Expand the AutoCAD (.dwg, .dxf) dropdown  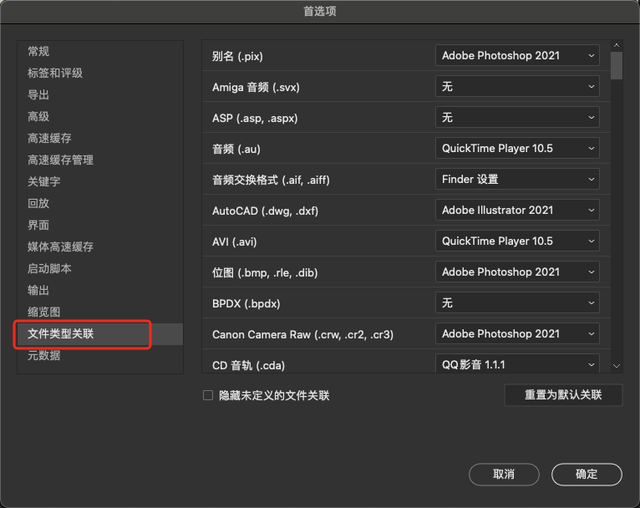pyautogui.click(x=517, y=210)
